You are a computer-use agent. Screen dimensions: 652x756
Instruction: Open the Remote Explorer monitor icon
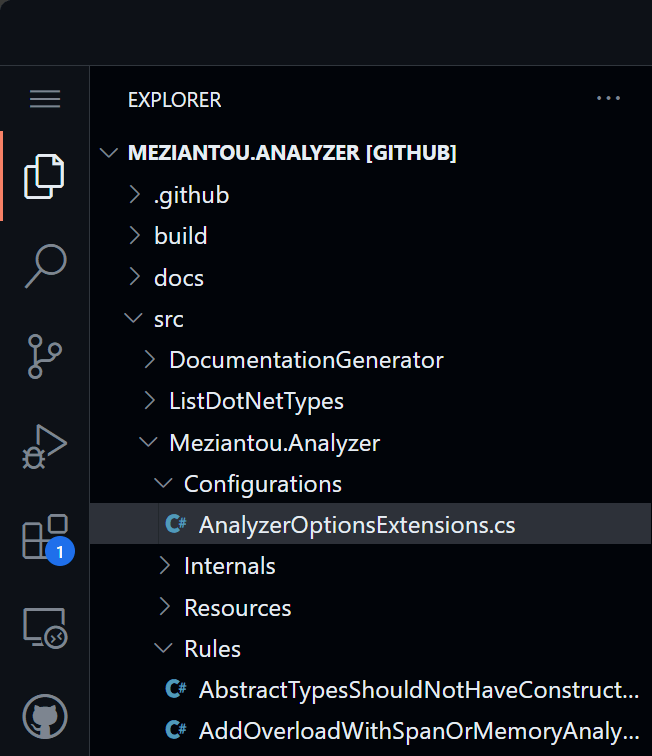click(x=45, y=628)
